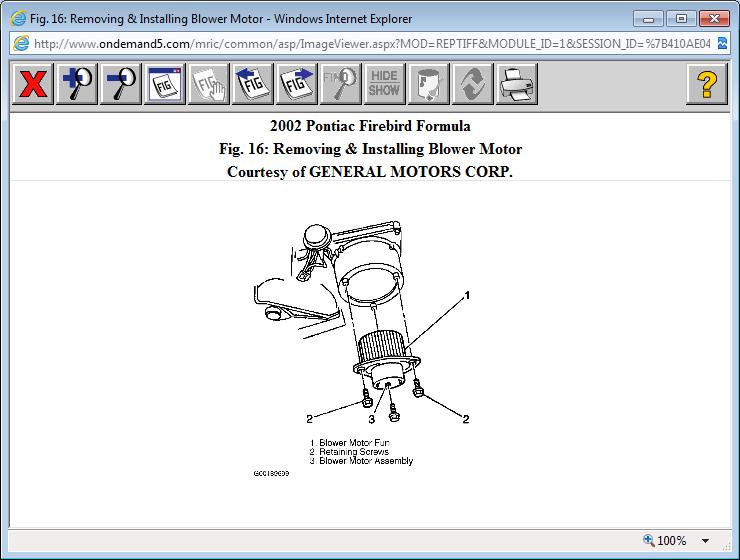Click the rotate arrows toolbar icon
The height and width of the screenshot is (560, 740).
tap(472, 84)
